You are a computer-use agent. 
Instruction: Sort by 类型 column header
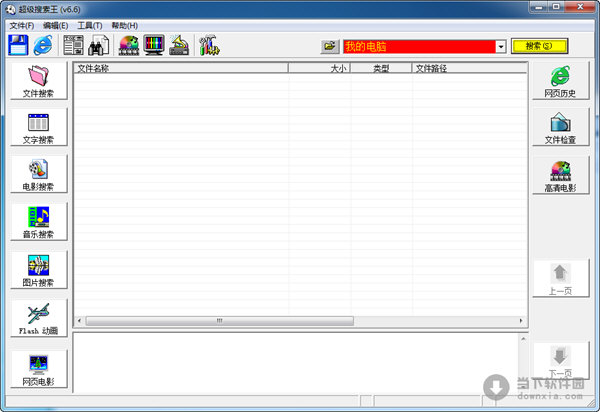[381, 68]
